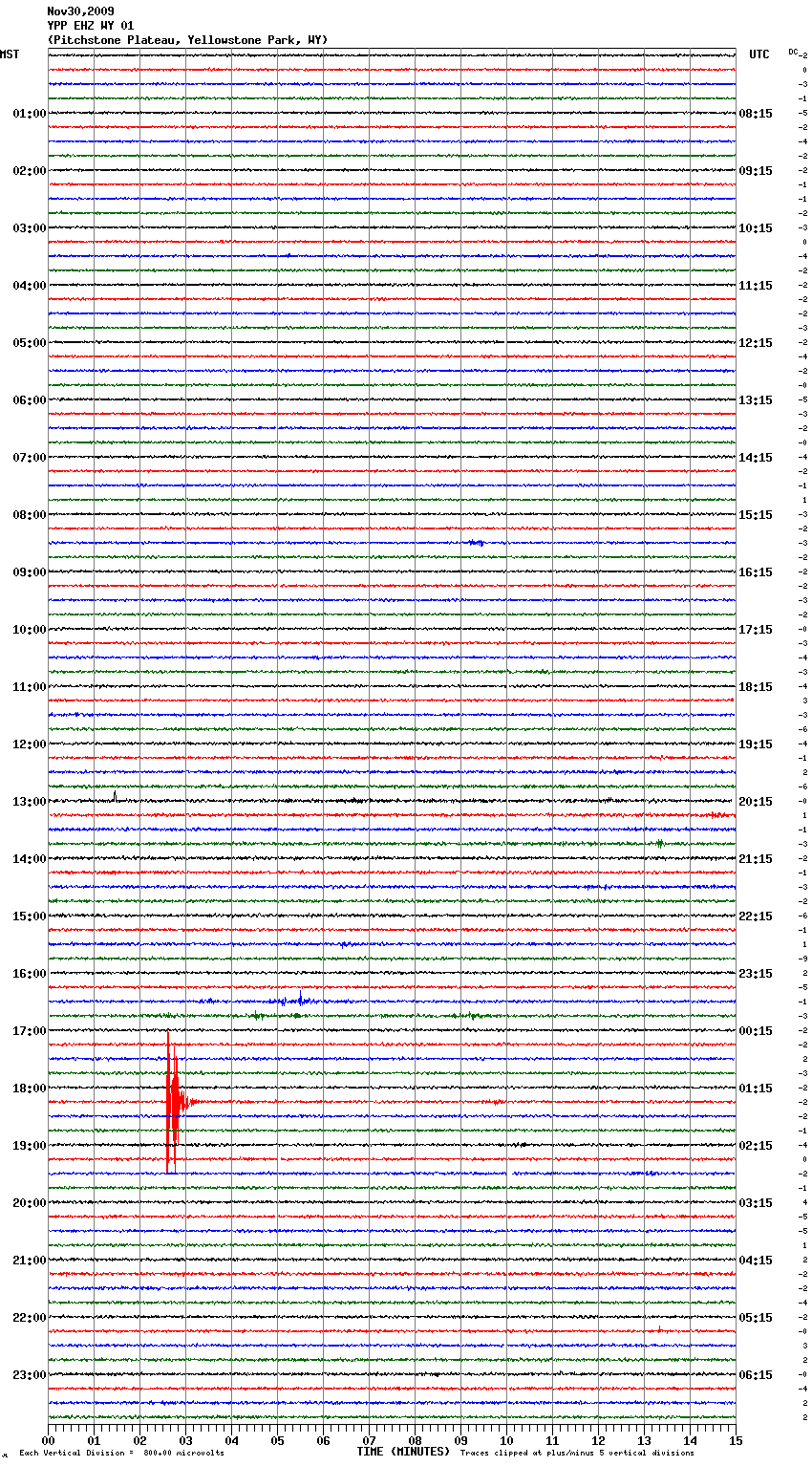Viewport: 812px width, 1466px height.
Task: Click the 01:15 UTC time label
Action: 756,1089
